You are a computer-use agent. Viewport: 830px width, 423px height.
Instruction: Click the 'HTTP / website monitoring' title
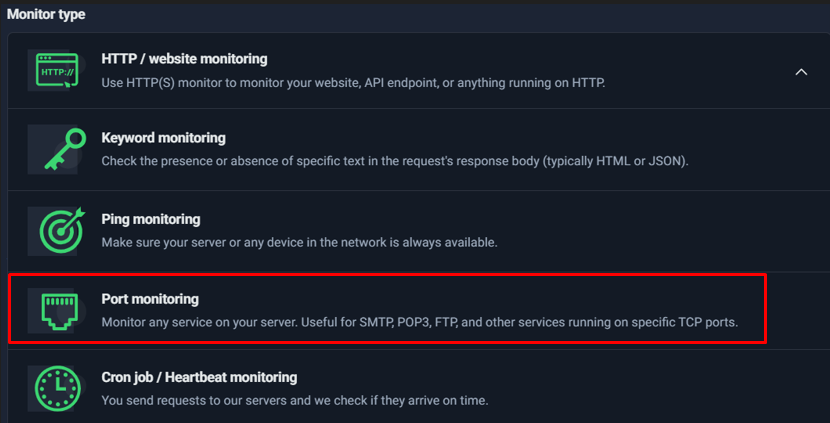coord(184,59)
